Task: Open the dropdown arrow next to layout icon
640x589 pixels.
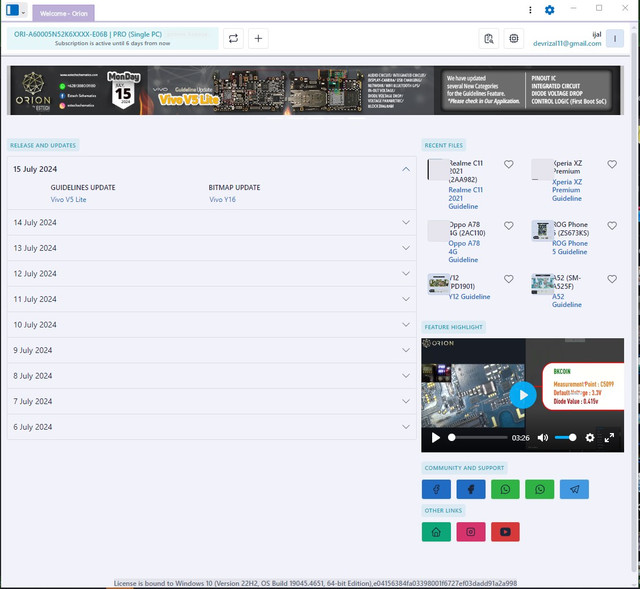Action: [x=23, y=13]
